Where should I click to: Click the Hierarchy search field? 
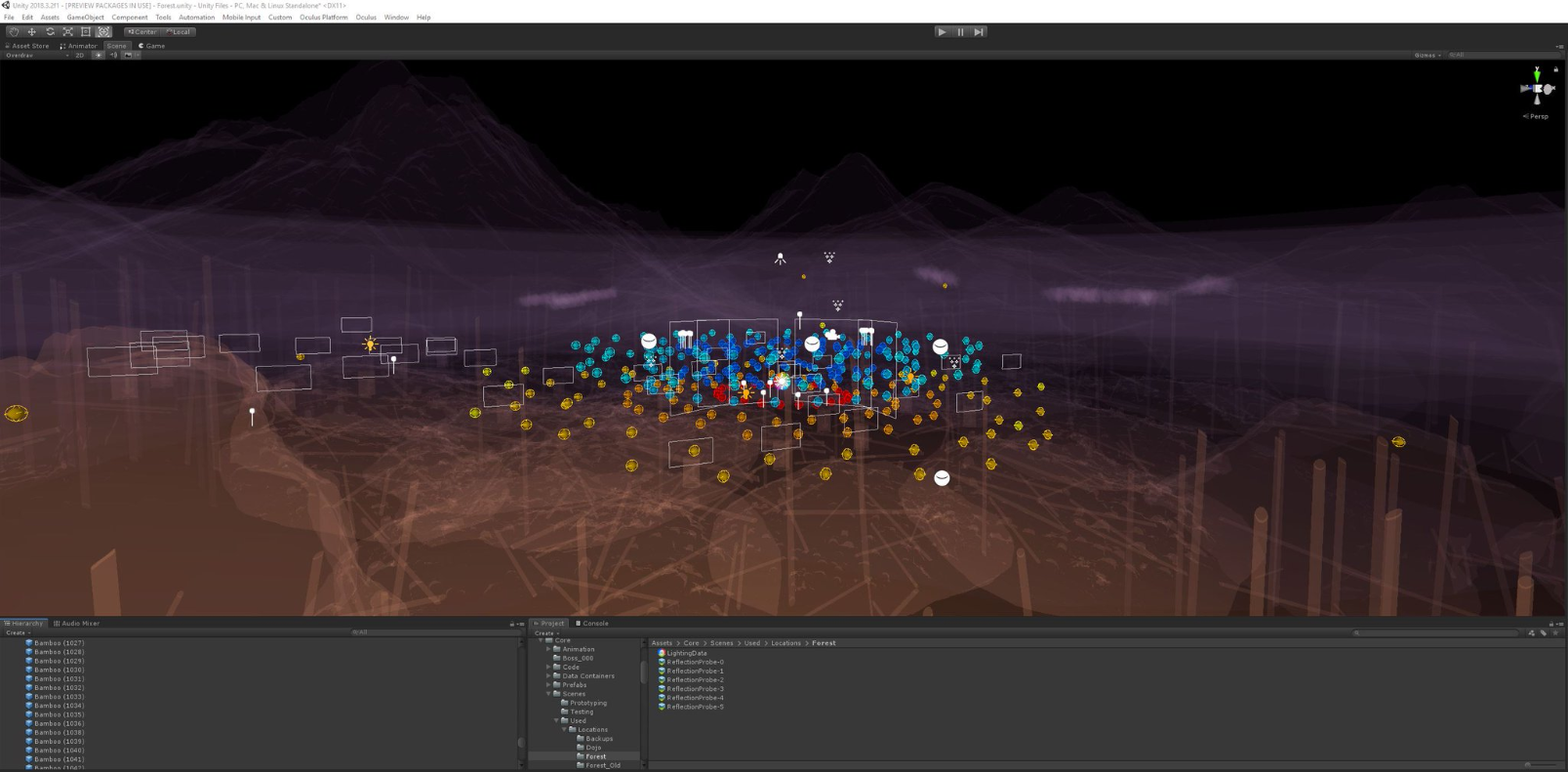coord(434,632)
